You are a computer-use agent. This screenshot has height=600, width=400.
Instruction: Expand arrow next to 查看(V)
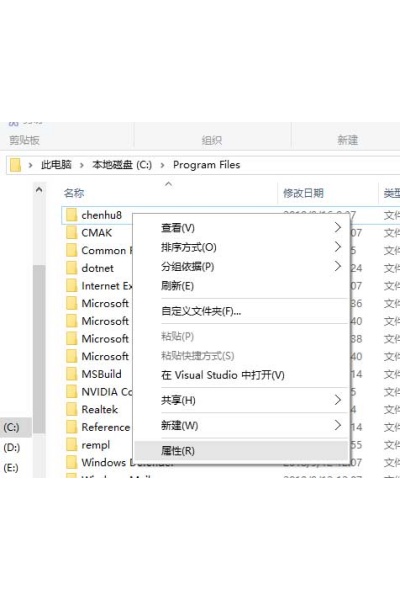(338, 227)
